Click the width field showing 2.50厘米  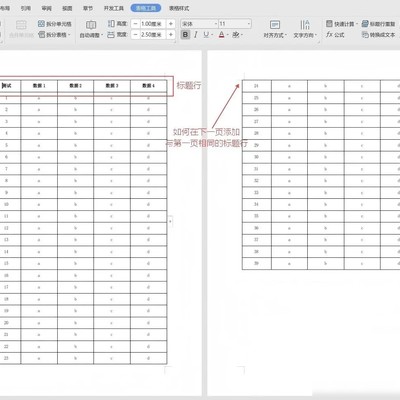[153, 35]
